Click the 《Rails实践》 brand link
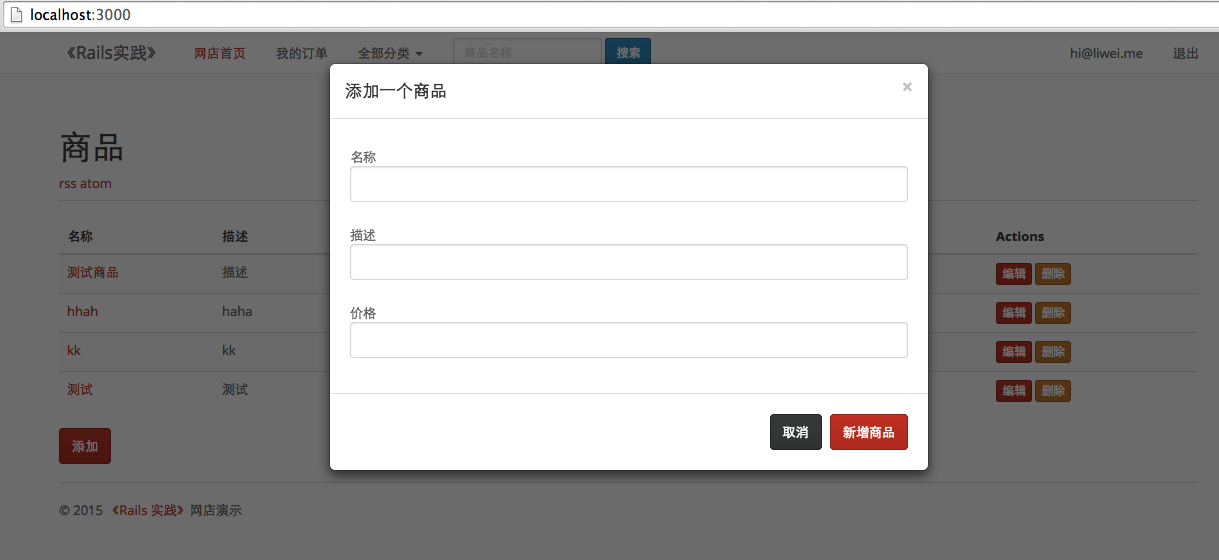Image resolution: width=1219 pixels, height=560 pixels. coord(111,53)
